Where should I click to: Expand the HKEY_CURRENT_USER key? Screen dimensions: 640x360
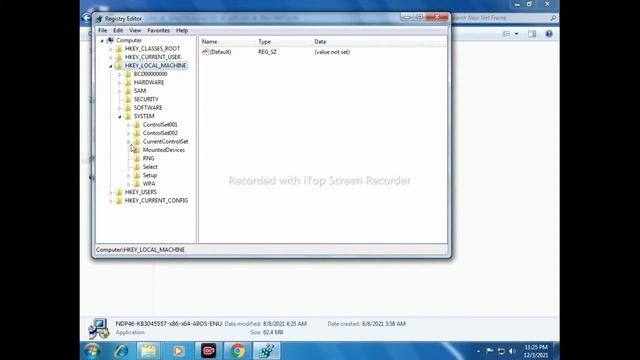[111, 57]
